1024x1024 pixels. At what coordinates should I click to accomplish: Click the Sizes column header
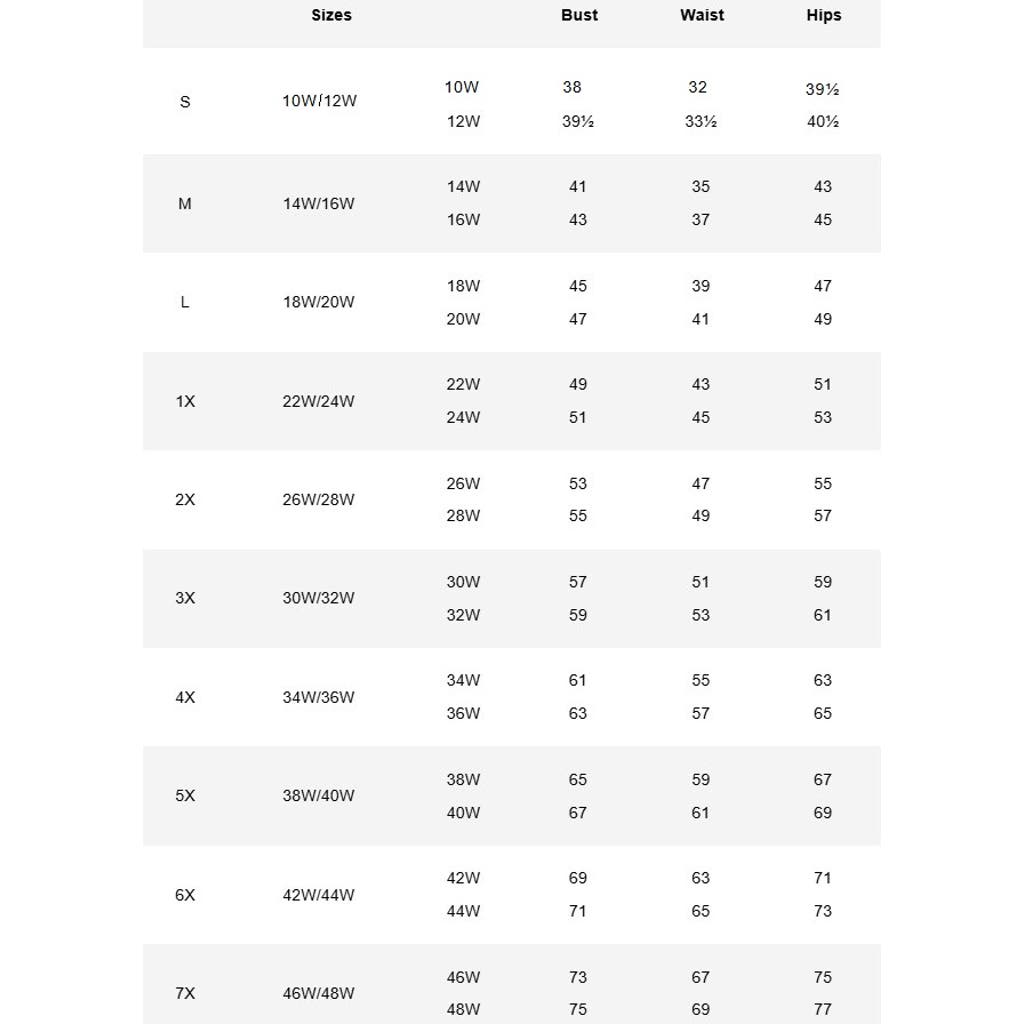pyautogui.click(x=331, y=15)
